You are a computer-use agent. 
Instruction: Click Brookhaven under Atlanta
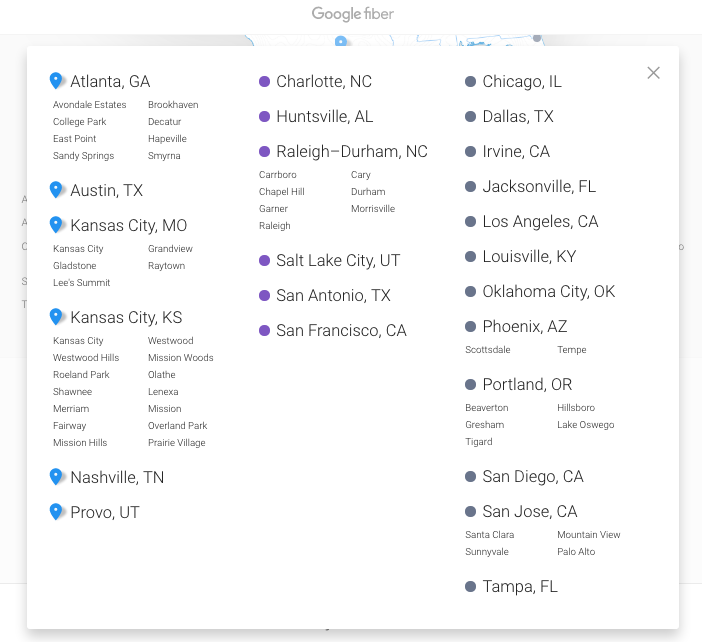(x=173, y=105)
